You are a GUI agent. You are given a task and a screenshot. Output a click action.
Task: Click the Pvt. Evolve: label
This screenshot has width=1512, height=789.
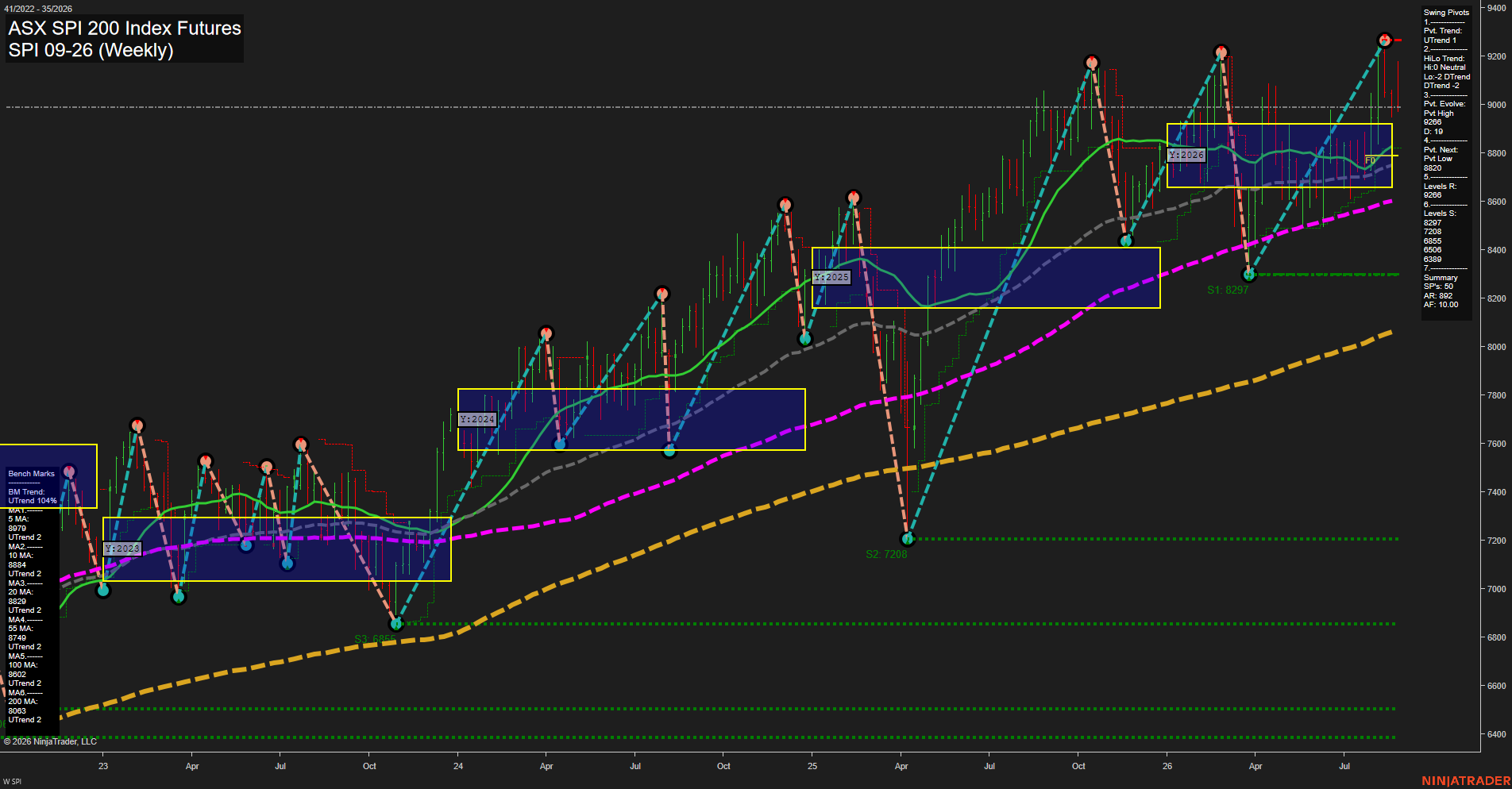[1444, 104]
